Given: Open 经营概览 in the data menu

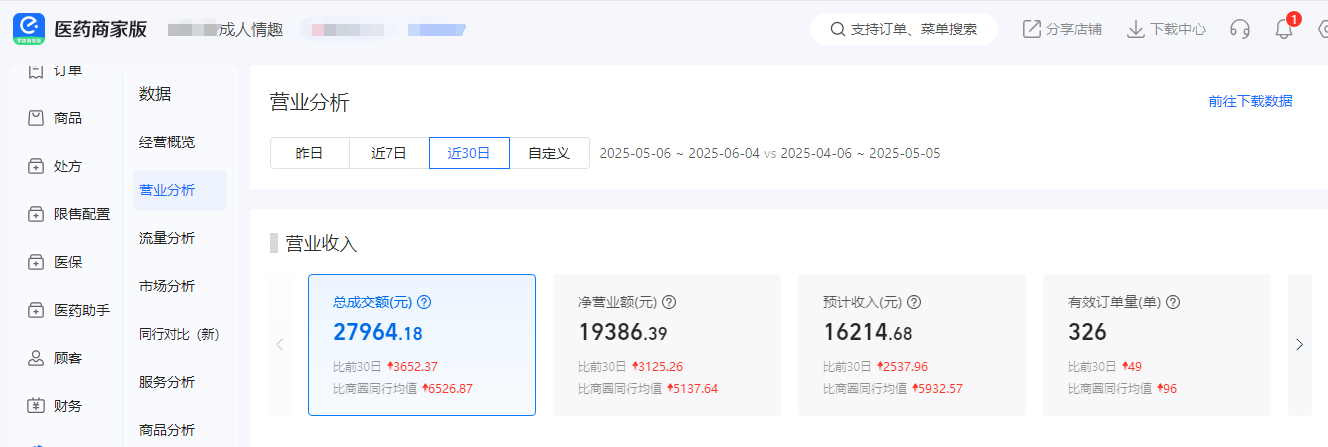Looking at the screenshot, I should coord(167,142).
